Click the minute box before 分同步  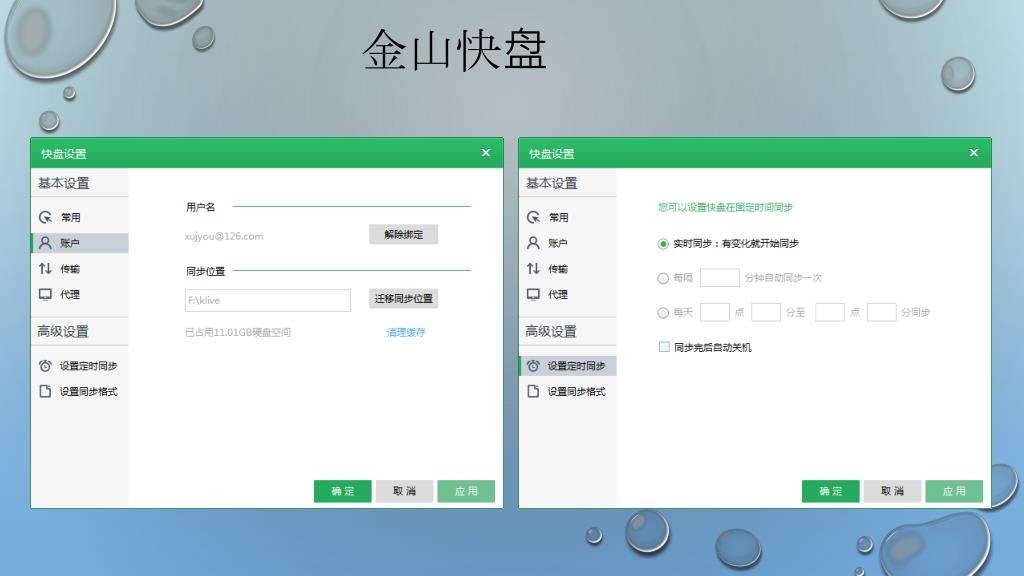(882, 312)
